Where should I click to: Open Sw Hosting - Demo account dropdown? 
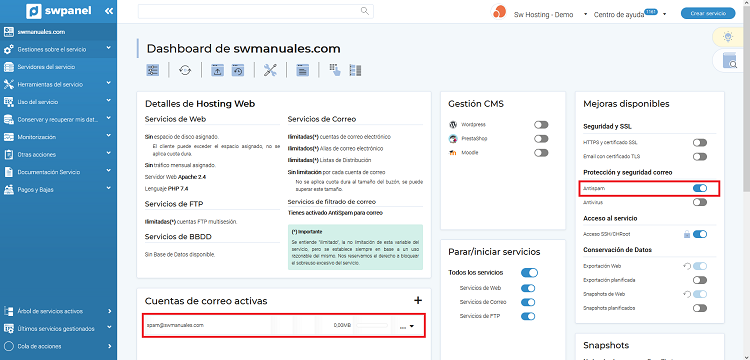point(585,14)
